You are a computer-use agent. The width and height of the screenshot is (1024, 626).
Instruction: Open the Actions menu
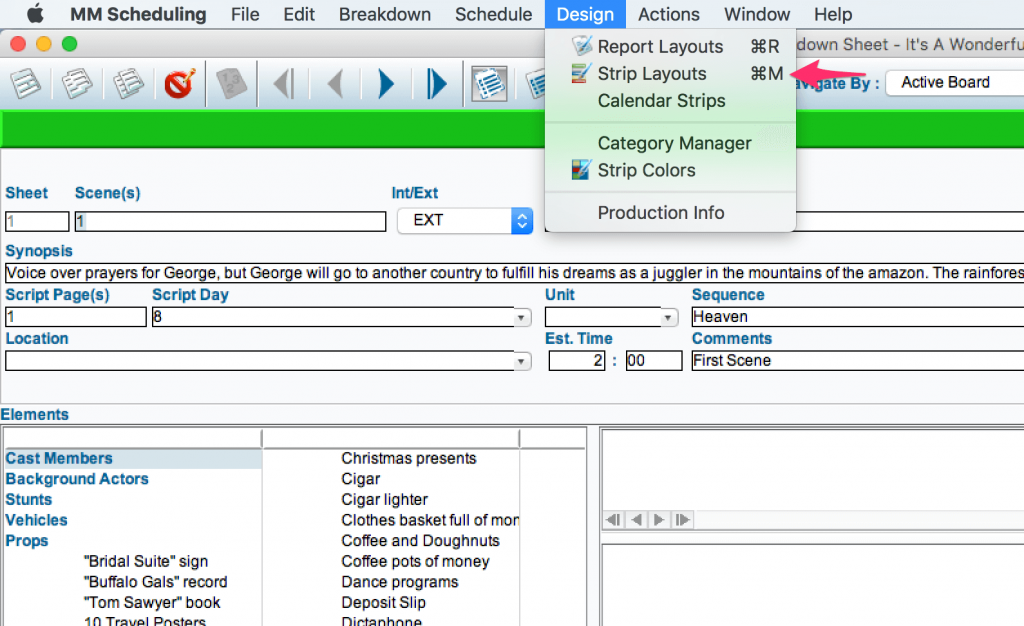[669, 14]
